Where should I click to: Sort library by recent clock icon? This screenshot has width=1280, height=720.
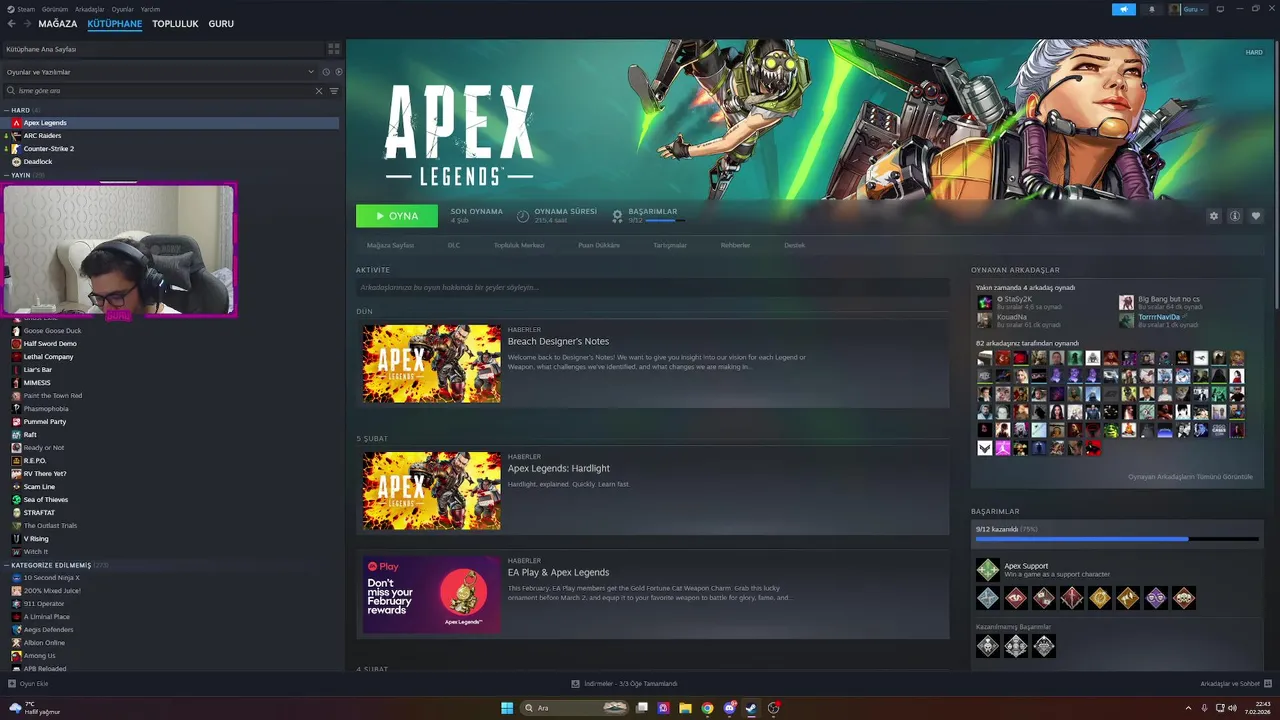click(325, 72)
